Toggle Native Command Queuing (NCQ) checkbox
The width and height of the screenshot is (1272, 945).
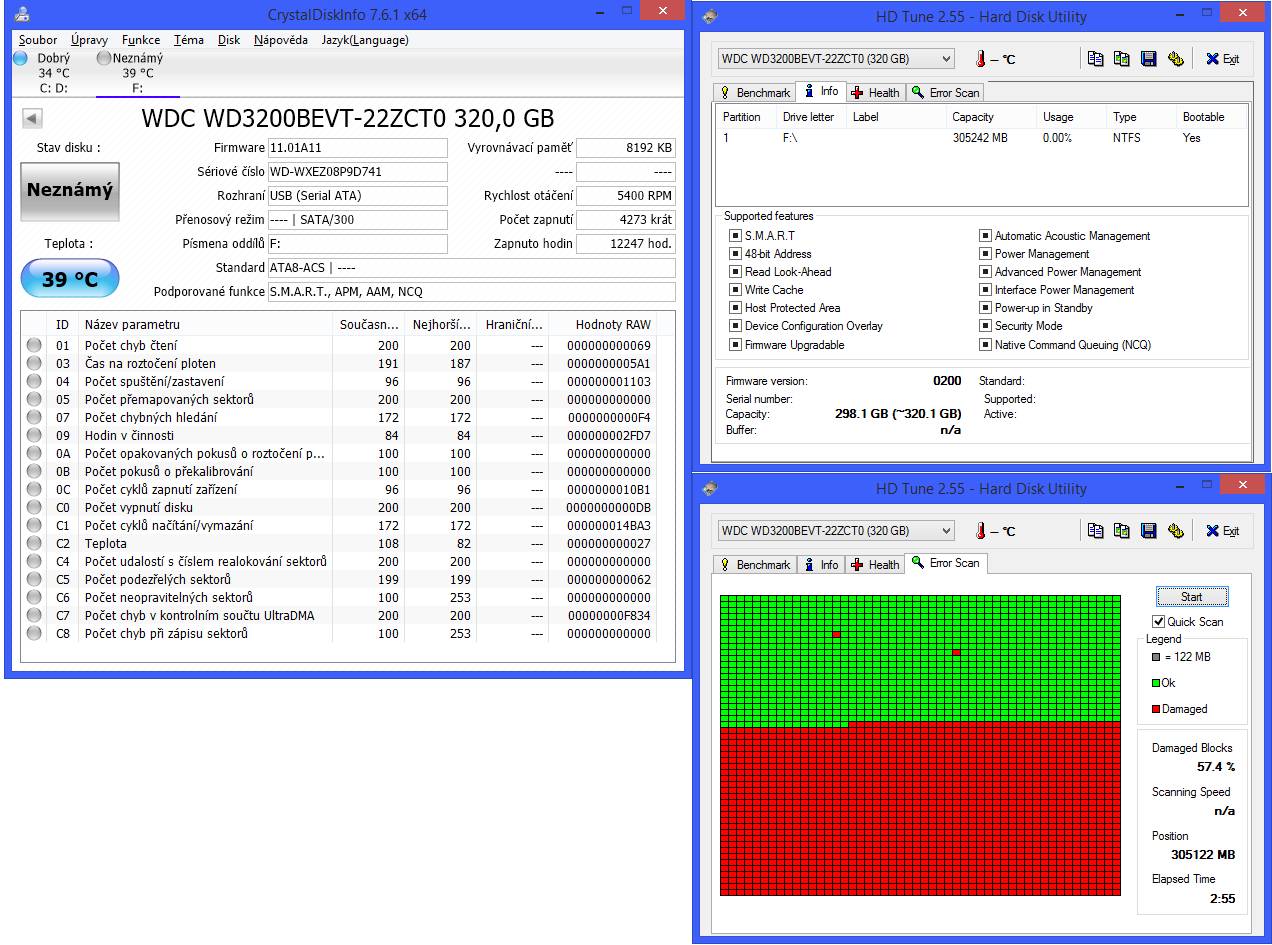pos(985,345)
